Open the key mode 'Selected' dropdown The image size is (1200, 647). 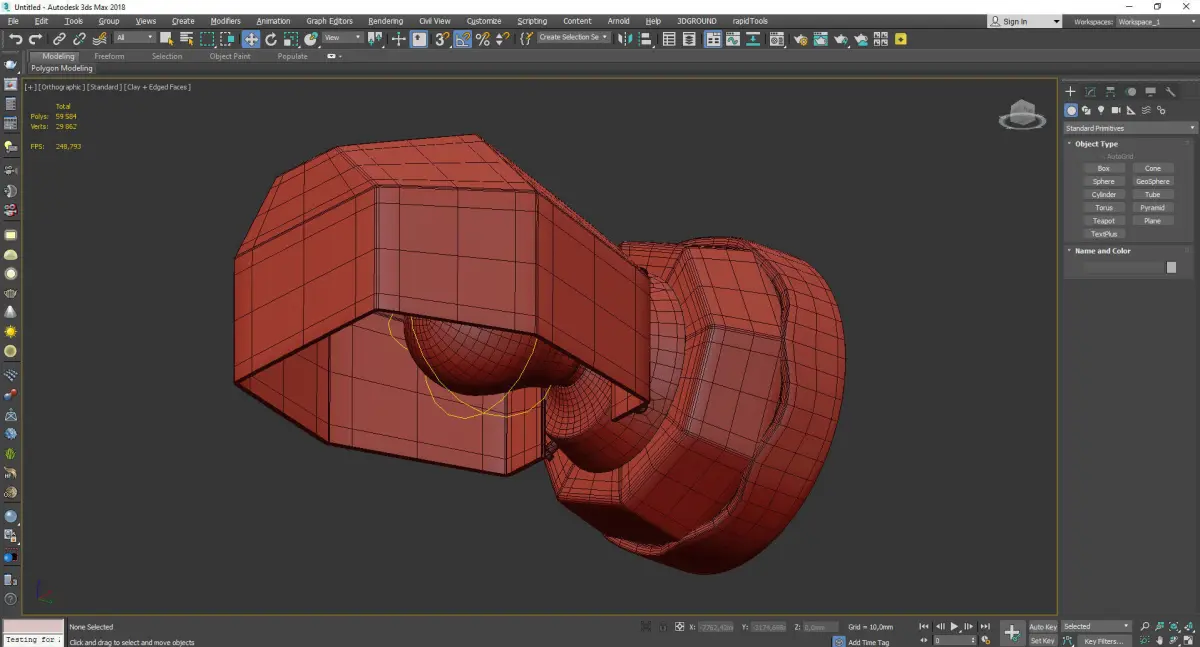coord(1096,627)
